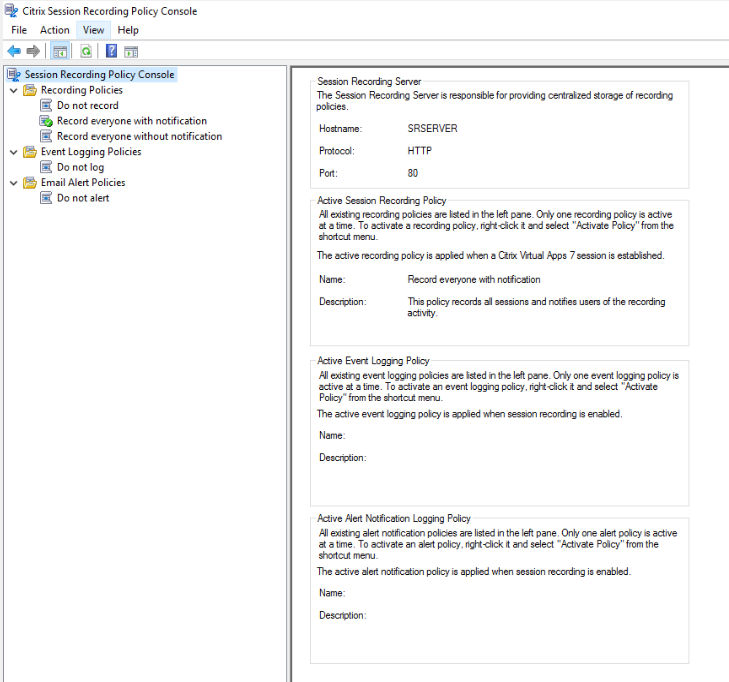Click the Refresh toolbar icon

[86, 52]
